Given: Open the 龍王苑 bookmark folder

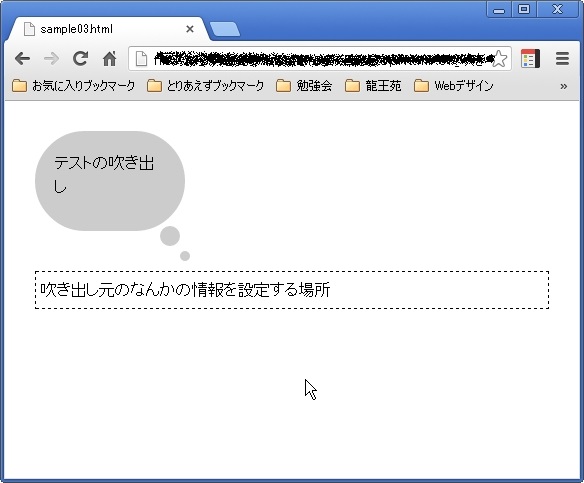Looking at the screenshot, I should point(373,86).
